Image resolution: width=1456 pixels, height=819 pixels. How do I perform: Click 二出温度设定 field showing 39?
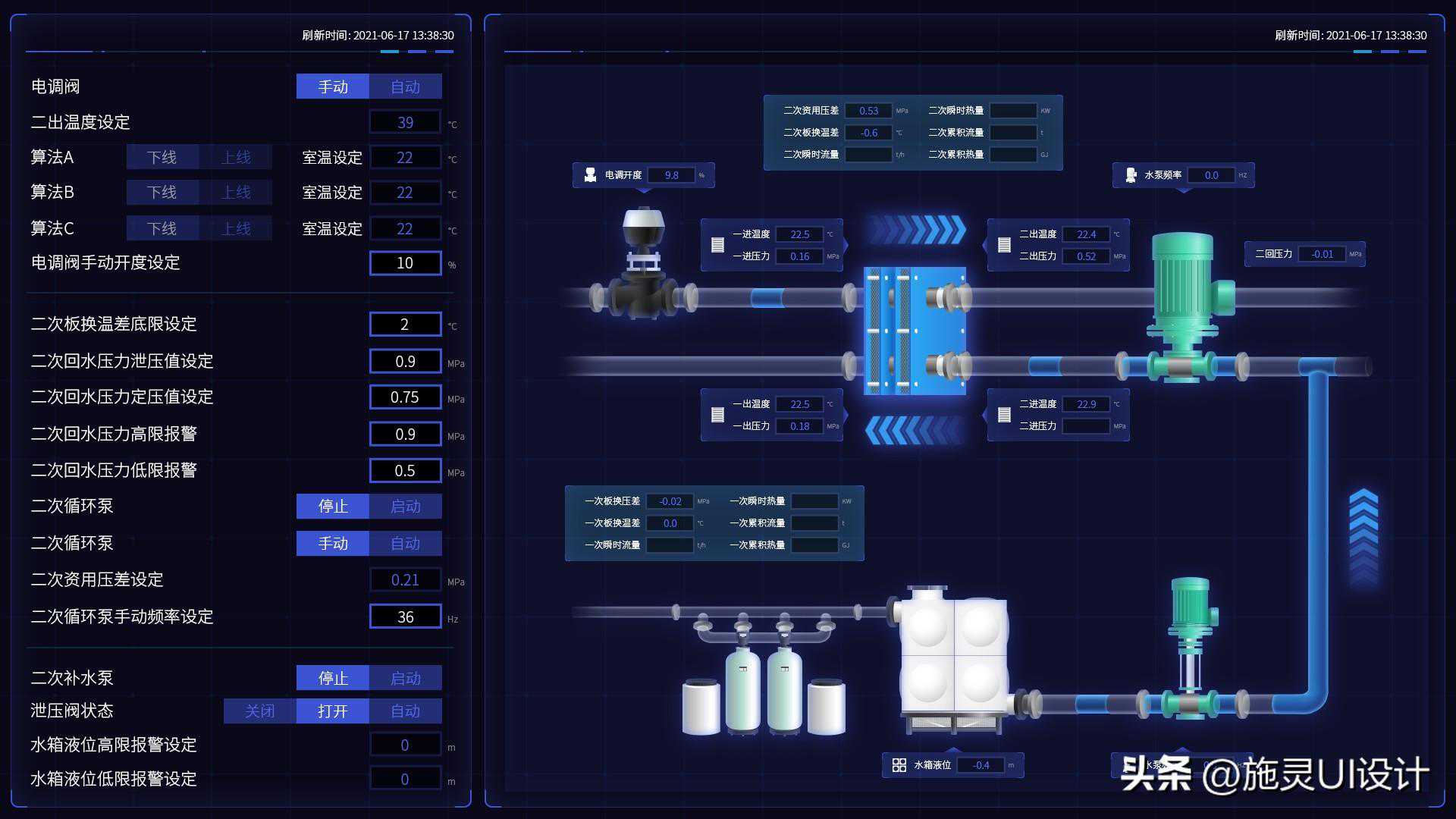(x=405, y=122)
